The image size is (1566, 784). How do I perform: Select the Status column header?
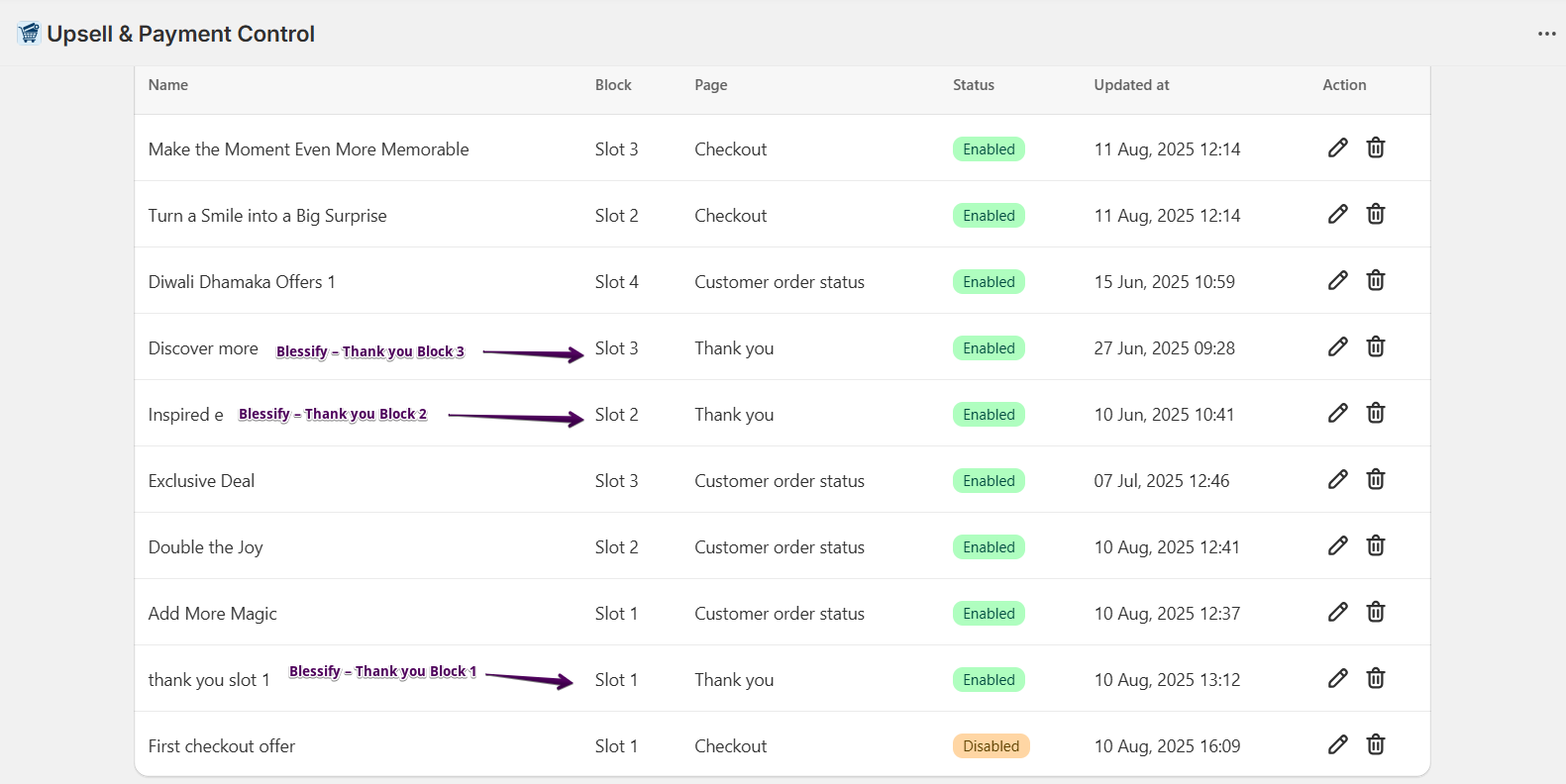(x=973, y=85)
